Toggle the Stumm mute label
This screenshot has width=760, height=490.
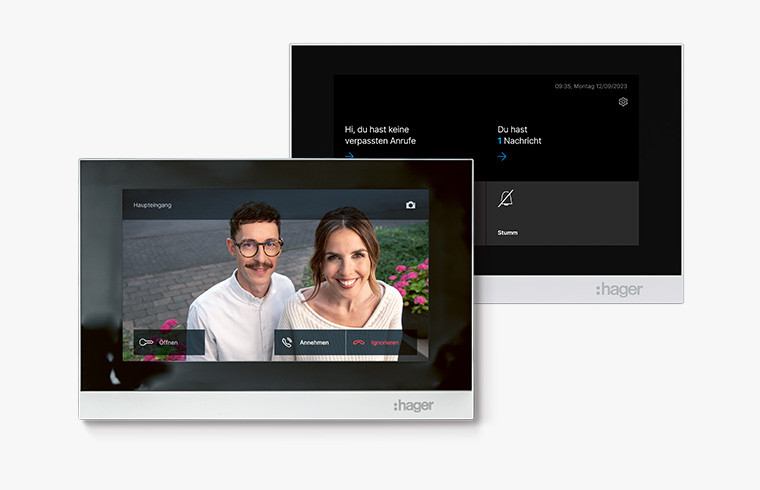[x=508, y=233]
